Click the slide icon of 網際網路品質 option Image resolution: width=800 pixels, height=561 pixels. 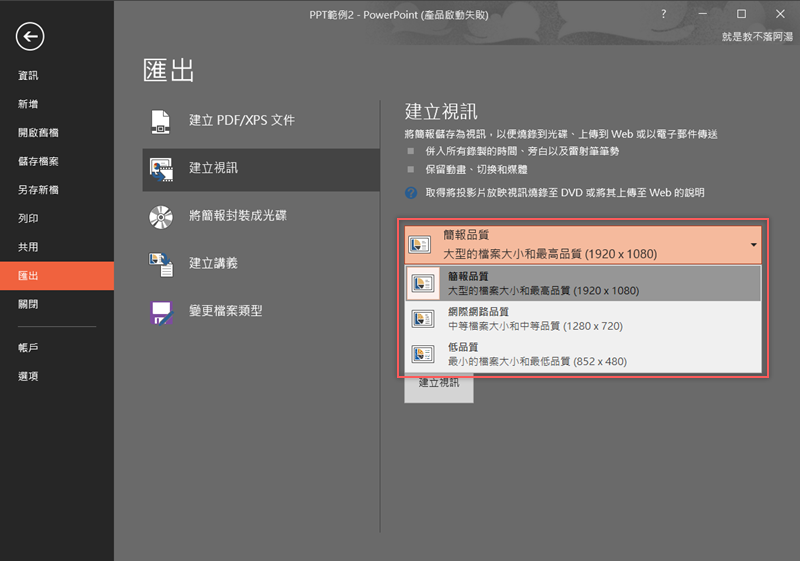click(x=423, y=319)
